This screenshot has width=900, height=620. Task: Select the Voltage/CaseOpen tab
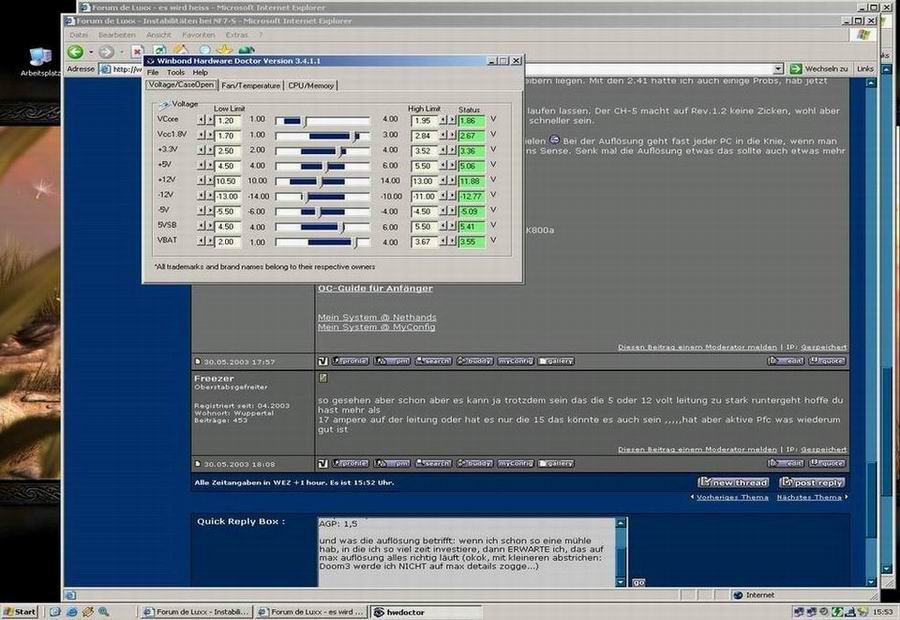(x=181, y=84)
